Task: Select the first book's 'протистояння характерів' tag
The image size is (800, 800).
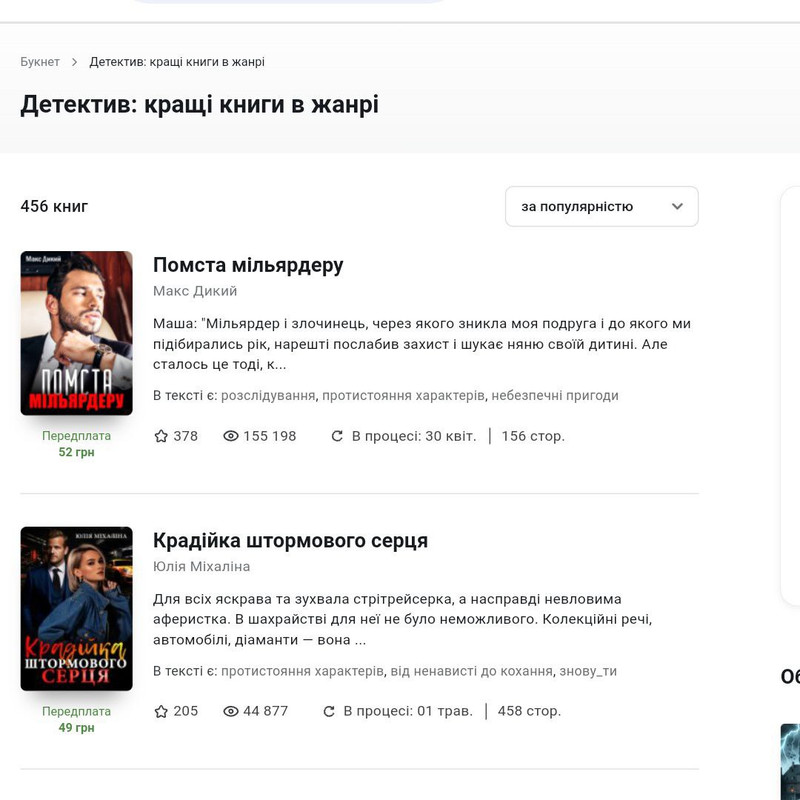Action: (x=403, y=395)
